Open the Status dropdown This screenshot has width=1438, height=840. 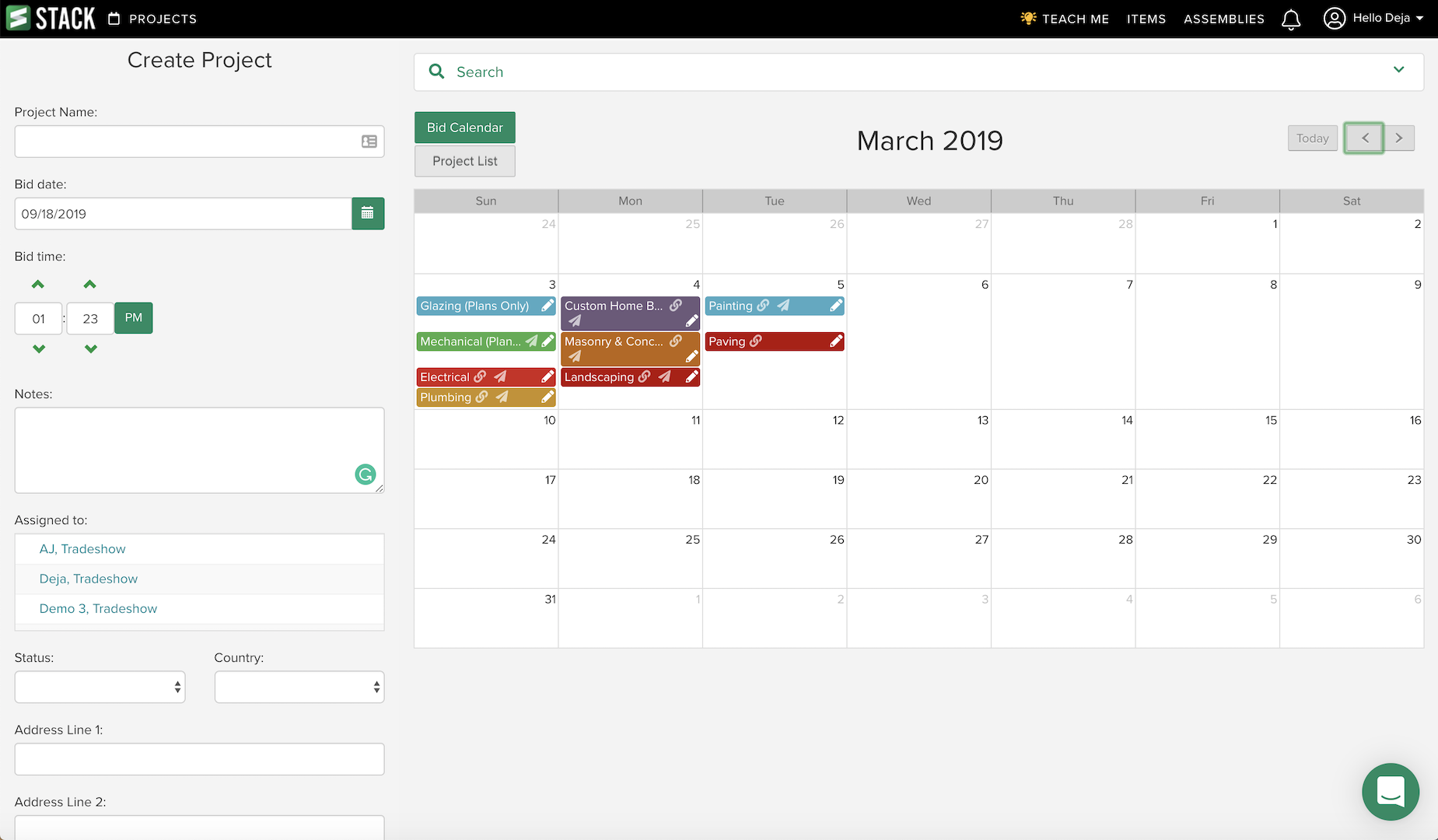point(100,687)
